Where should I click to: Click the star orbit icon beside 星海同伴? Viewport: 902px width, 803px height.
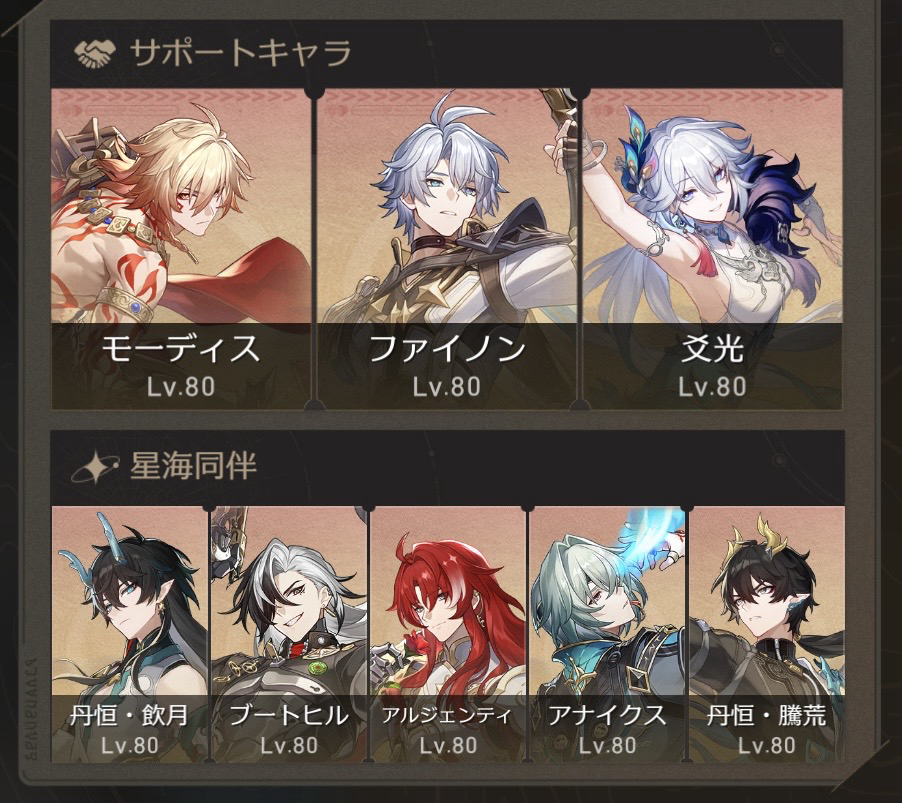click(95, 466)
